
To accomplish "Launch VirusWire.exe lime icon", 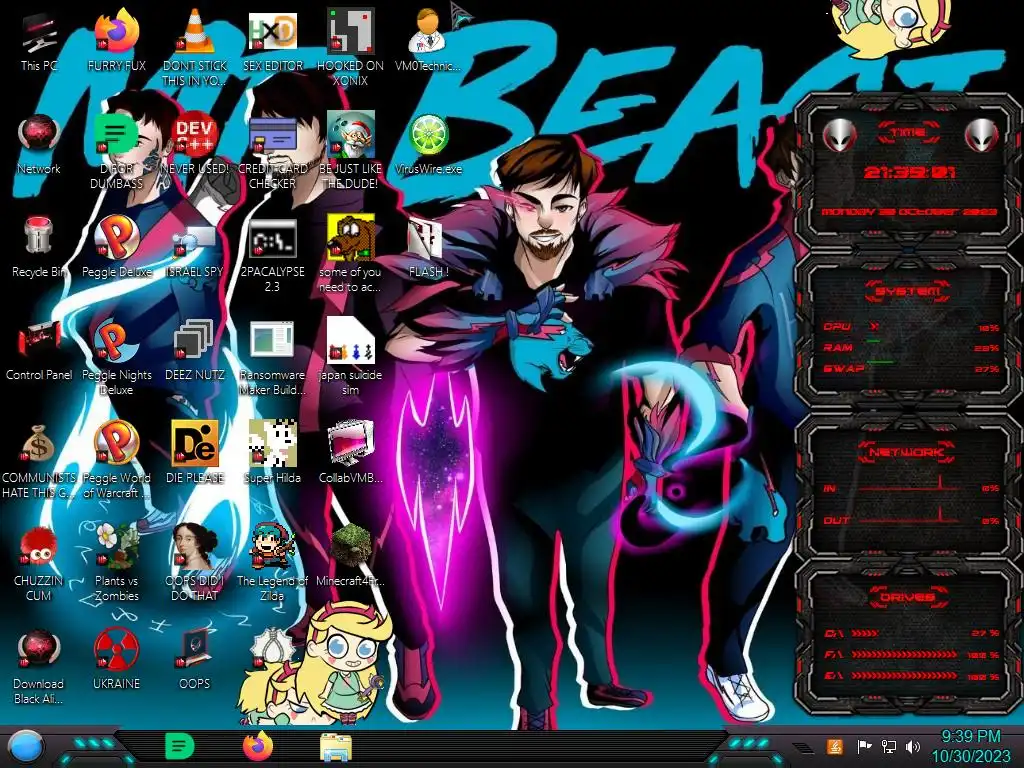I will (x=428, y=135).
